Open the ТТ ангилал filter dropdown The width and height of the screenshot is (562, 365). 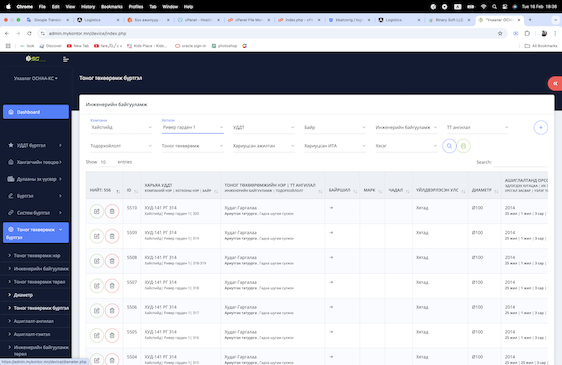pos(477,127)
